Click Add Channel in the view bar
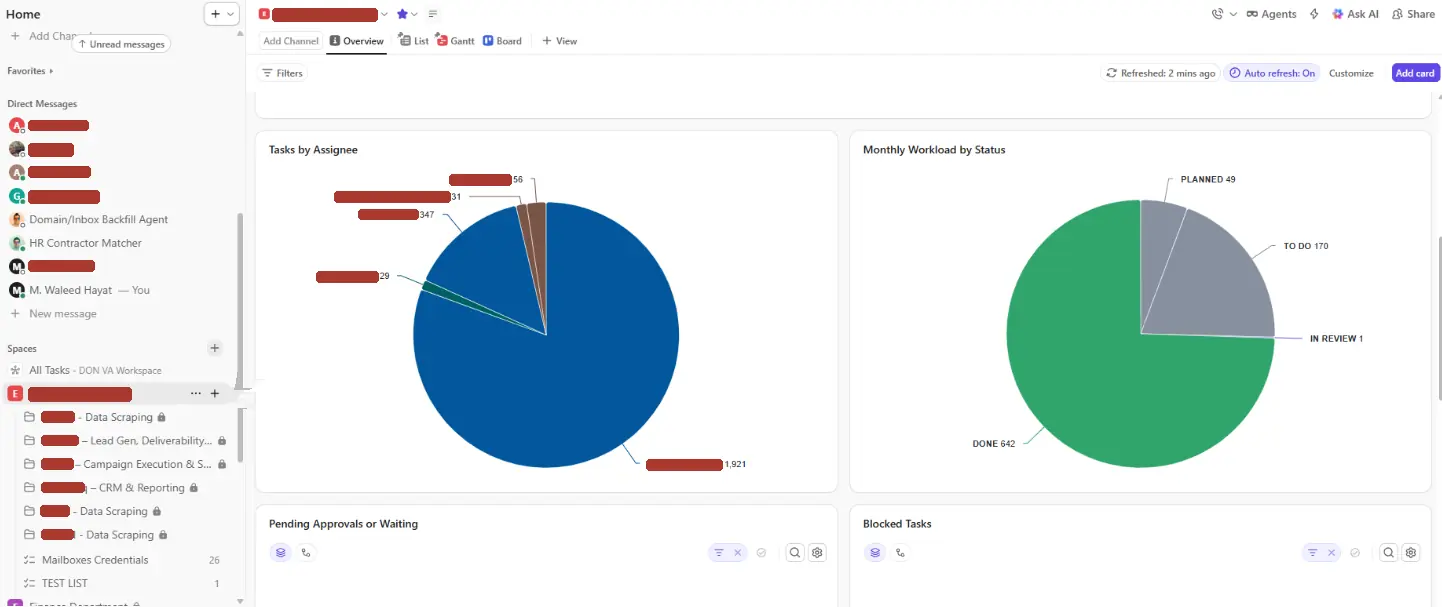The height and width of the screenshot is (607, 1442). [290, 41]
